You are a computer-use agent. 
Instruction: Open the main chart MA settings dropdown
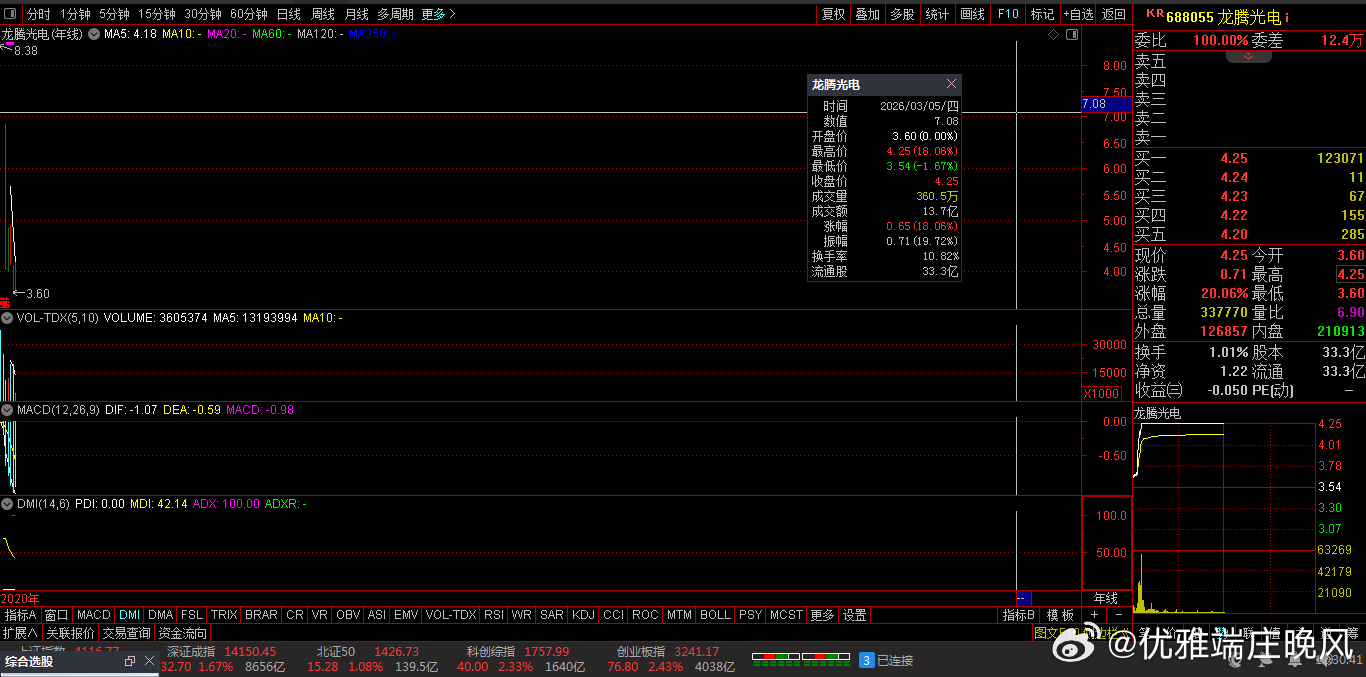pos(94,34)
